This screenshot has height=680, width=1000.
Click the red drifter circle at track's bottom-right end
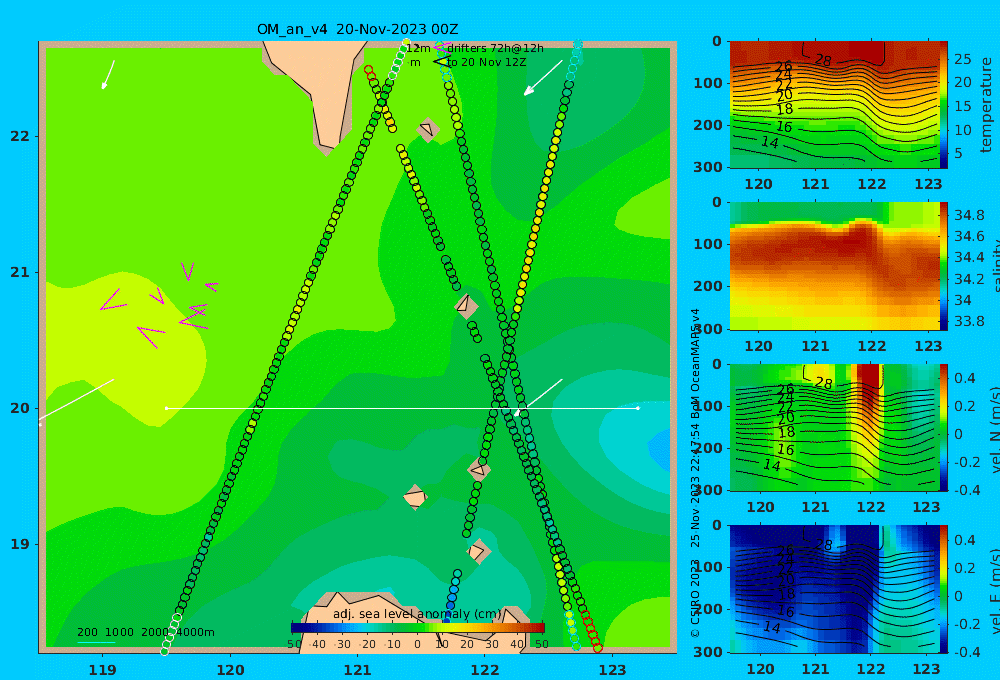[x=598, y=648]
